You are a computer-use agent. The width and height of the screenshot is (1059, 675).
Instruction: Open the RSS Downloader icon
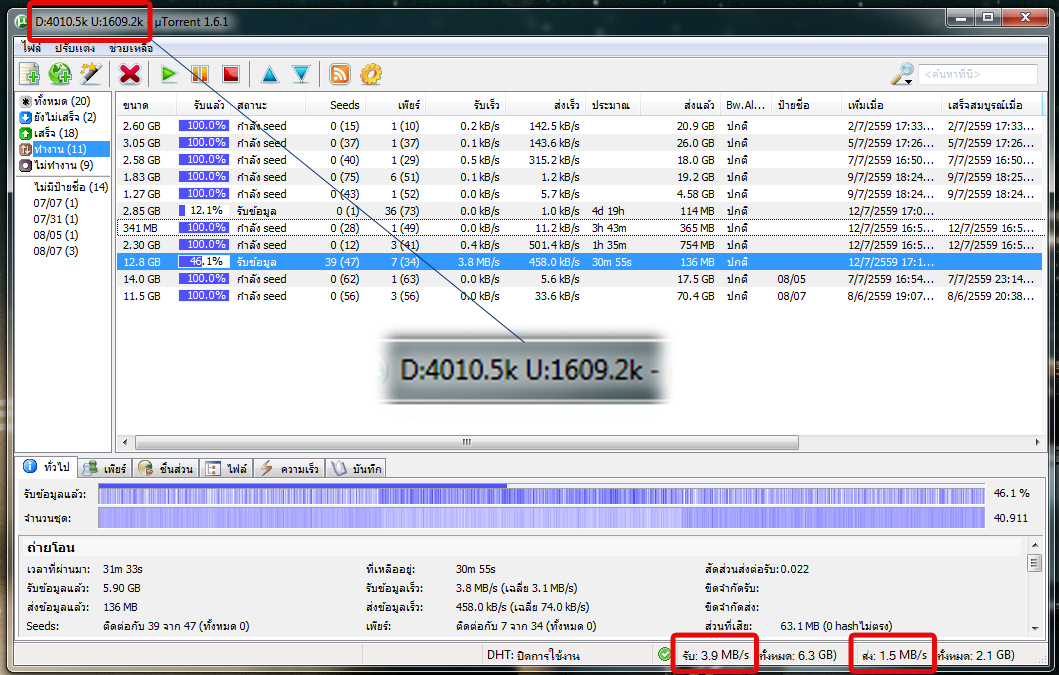tap(340, 74)
